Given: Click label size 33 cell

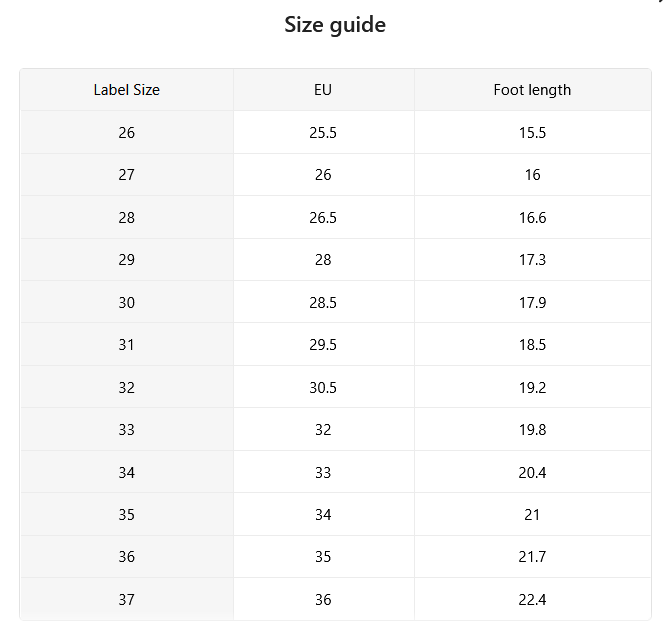Looking at the screenshot, I should (x=127, y=429).
